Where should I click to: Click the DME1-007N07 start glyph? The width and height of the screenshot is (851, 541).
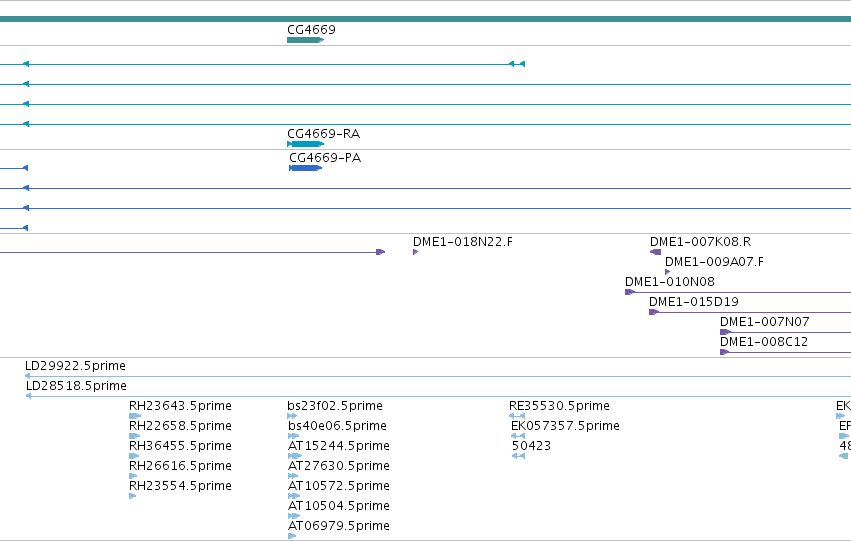pos(725,332)
